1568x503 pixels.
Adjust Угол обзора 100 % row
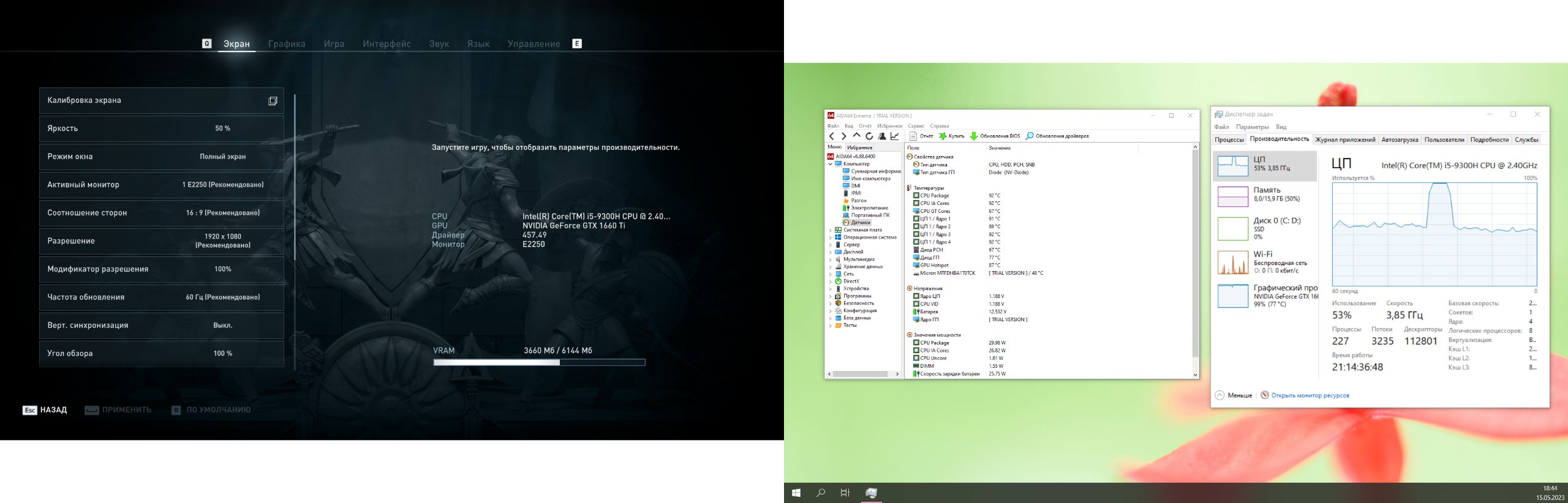point(162,354)
